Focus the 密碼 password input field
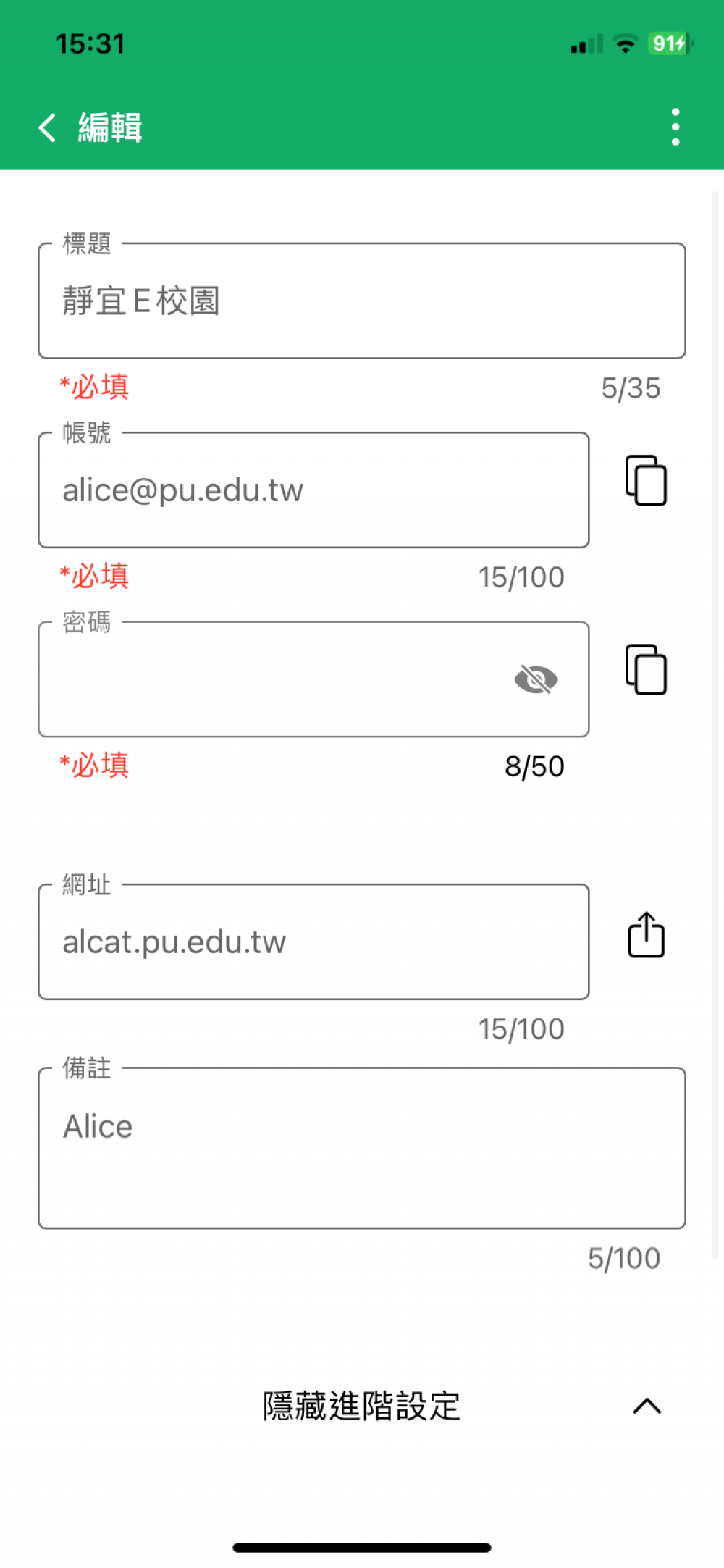 [x=275, y=679]
